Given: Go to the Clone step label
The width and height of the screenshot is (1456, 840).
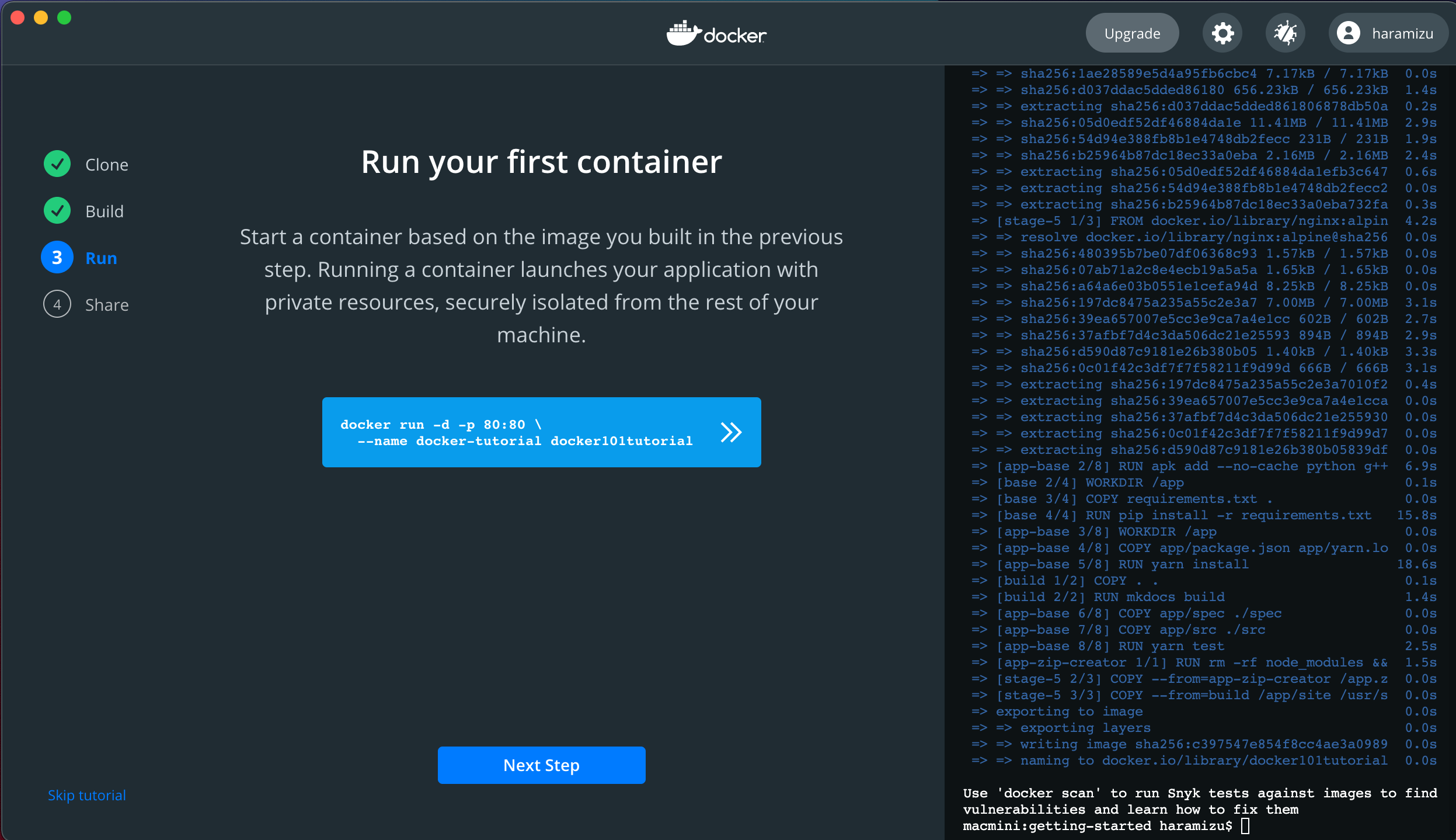Looking at the screenshot, I should [x=107, y=165].
